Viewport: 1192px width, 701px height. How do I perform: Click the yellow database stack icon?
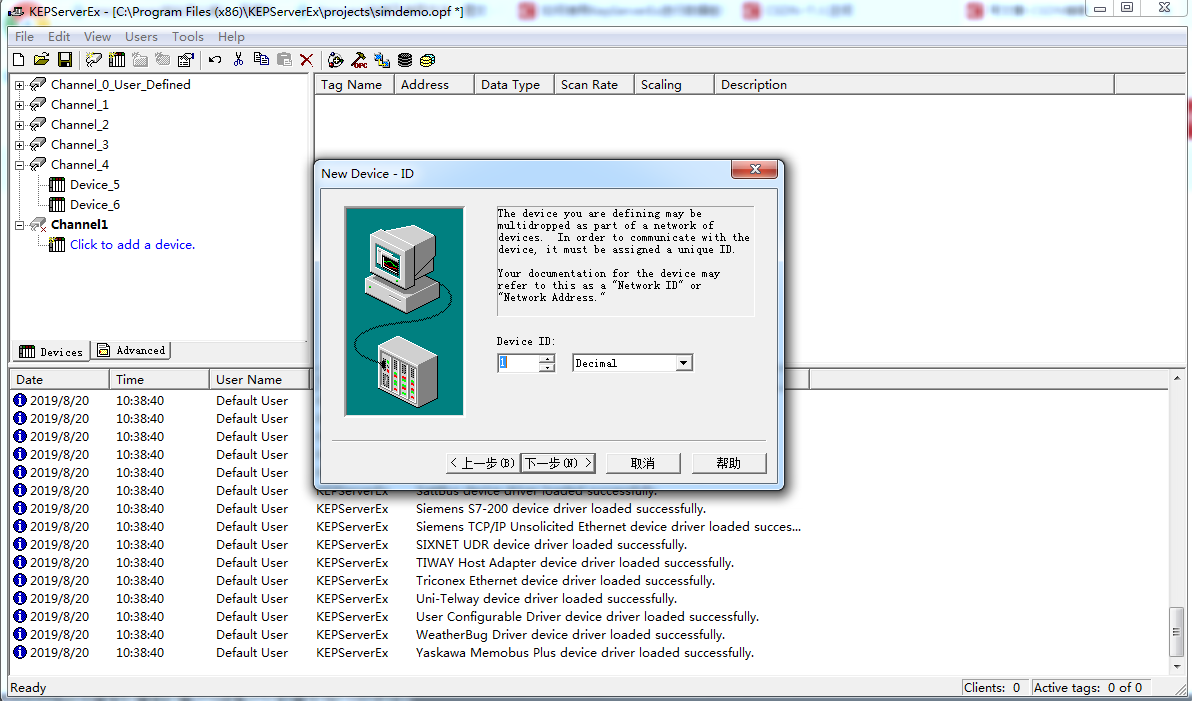(427, 59)
